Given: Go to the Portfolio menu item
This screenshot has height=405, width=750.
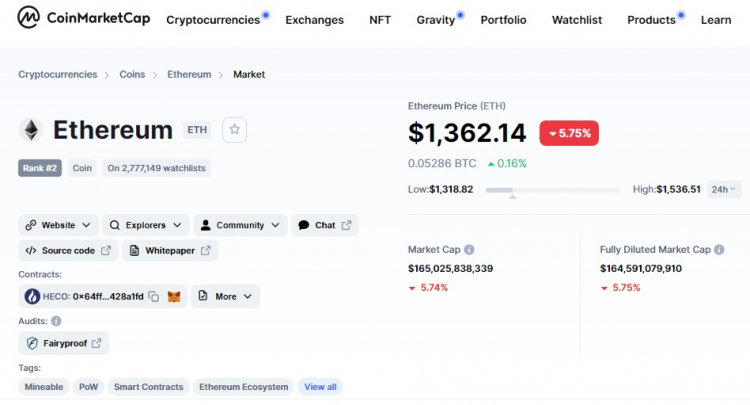Looking at the screenshot, I should 503,20.
